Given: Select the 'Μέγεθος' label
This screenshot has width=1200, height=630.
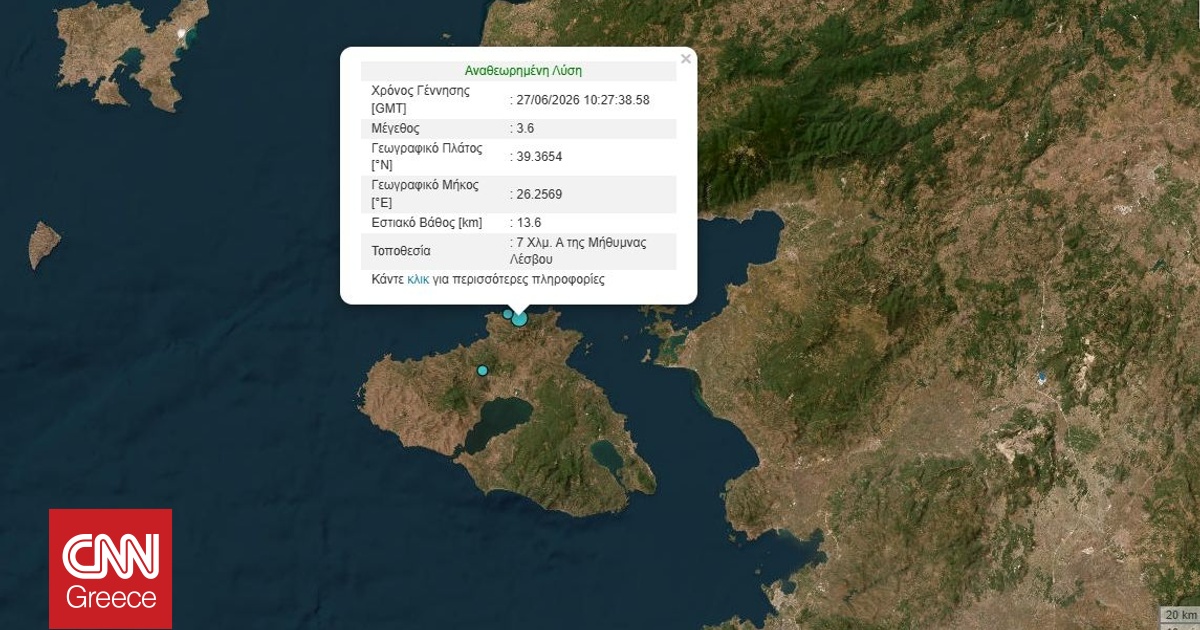Looking at the screenshot, I should pos(395,129).
